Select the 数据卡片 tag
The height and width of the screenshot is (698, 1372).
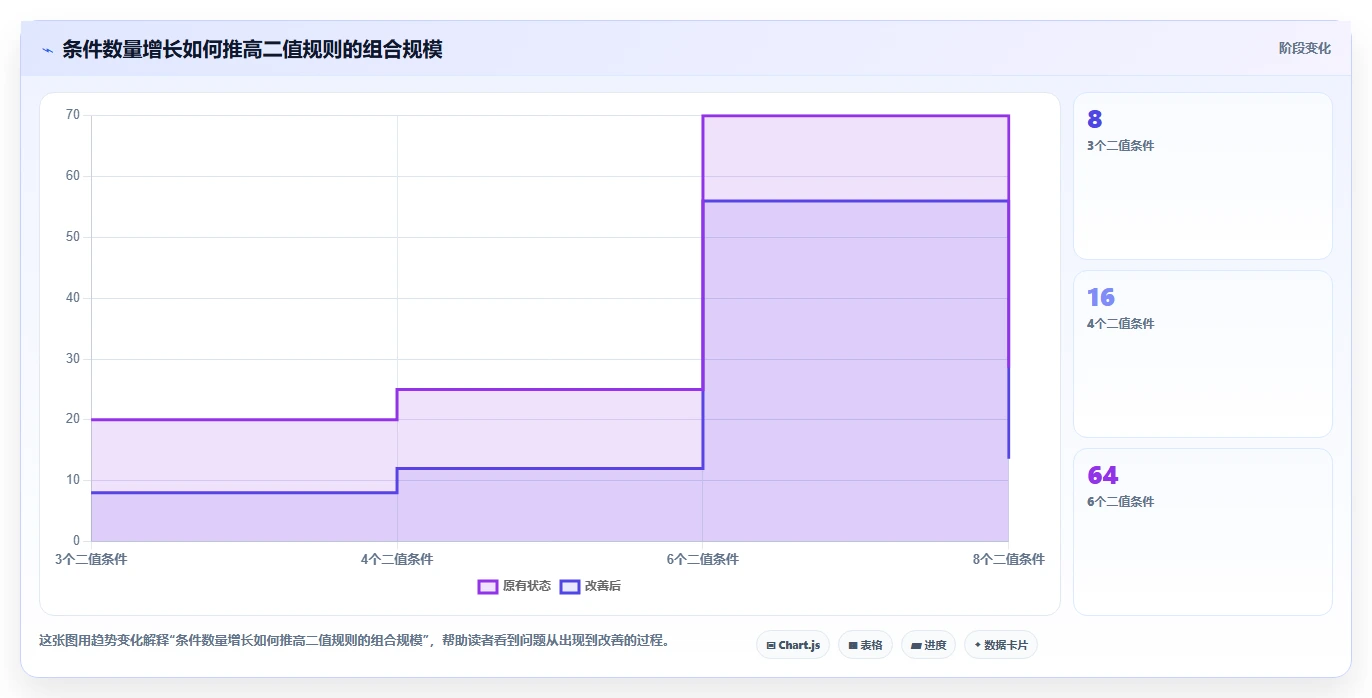pyautogui.click(x=1001, y=645)
